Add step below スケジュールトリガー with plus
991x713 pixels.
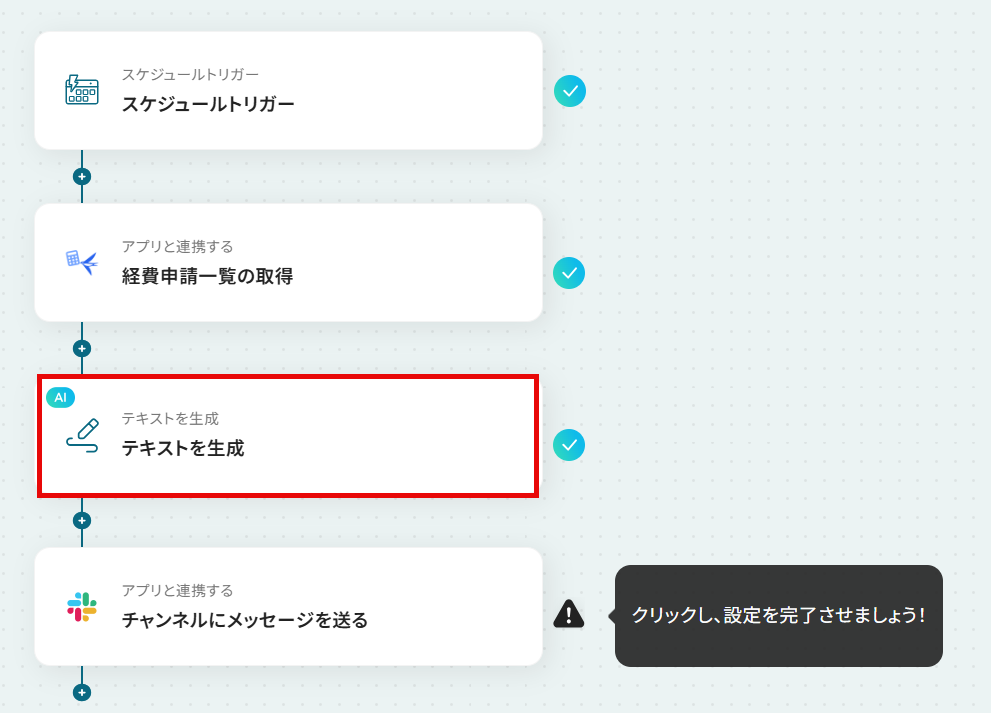(82, 176)
